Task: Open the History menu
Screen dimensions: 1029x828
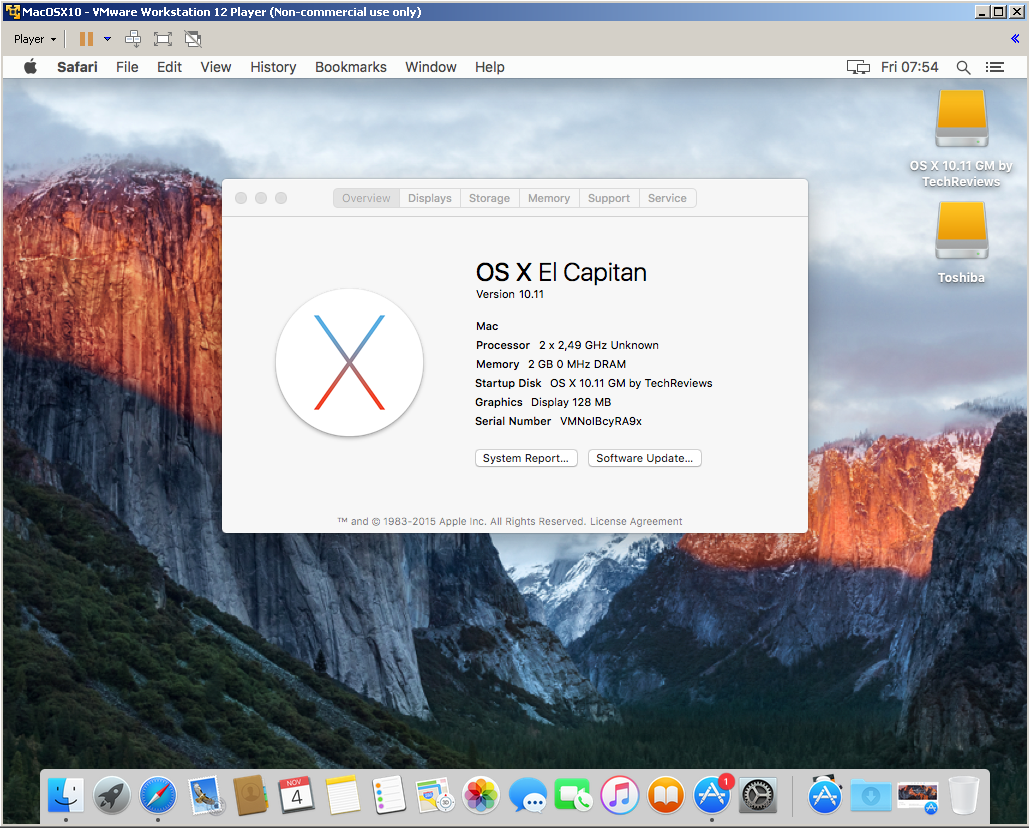Action: point(273,67)
